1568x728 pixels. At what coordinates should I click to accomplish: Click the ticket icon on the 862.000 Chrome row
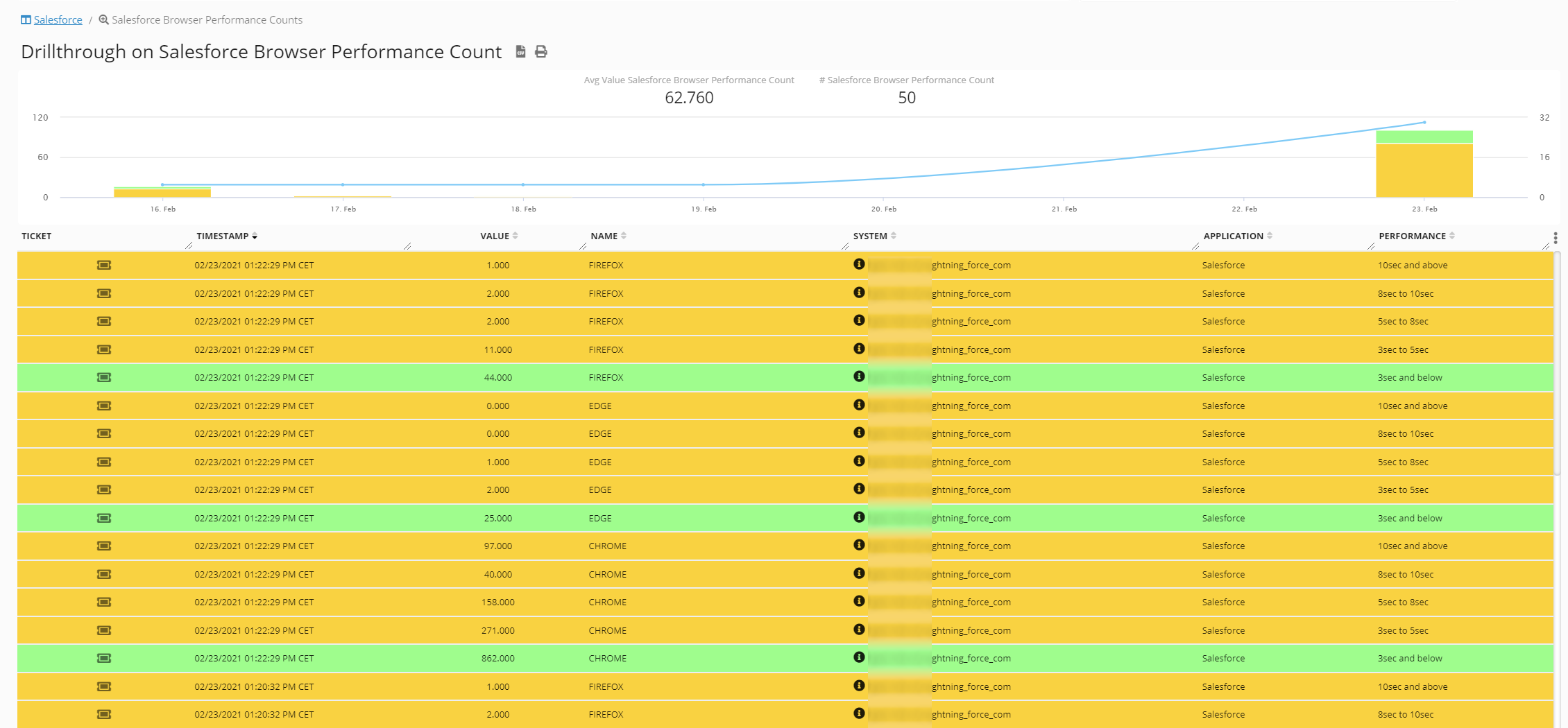point(104,659)
